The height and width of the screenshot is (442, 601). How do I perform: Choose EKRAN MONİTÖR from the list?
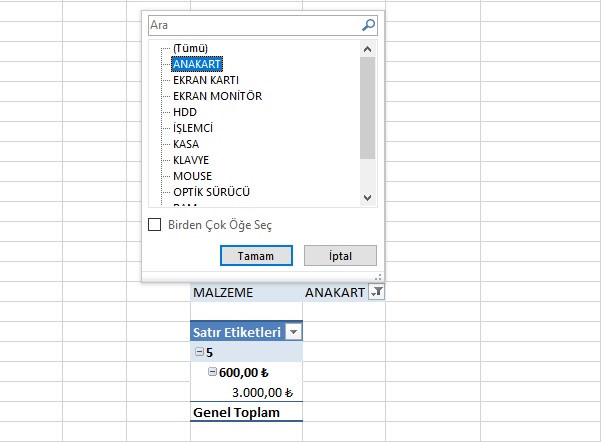point(217,96)
